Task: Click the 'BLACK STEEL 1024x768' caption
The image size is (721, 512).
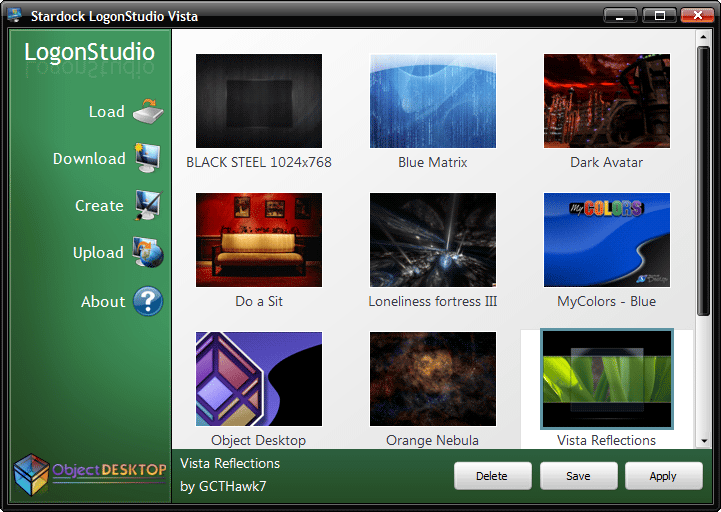Action: [259, 162]
